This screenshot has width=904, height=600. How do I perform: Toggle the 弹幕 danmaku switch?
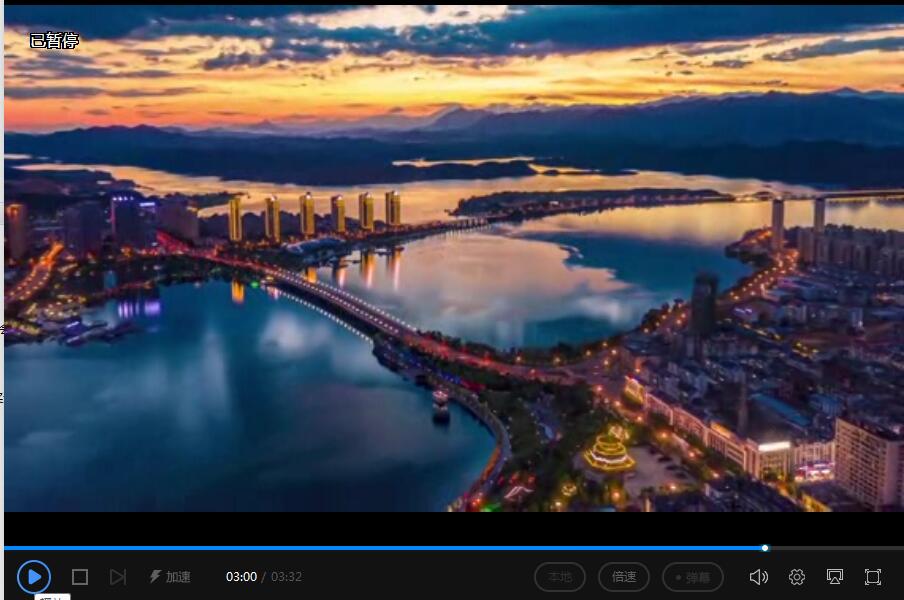[x=692, y=577]
